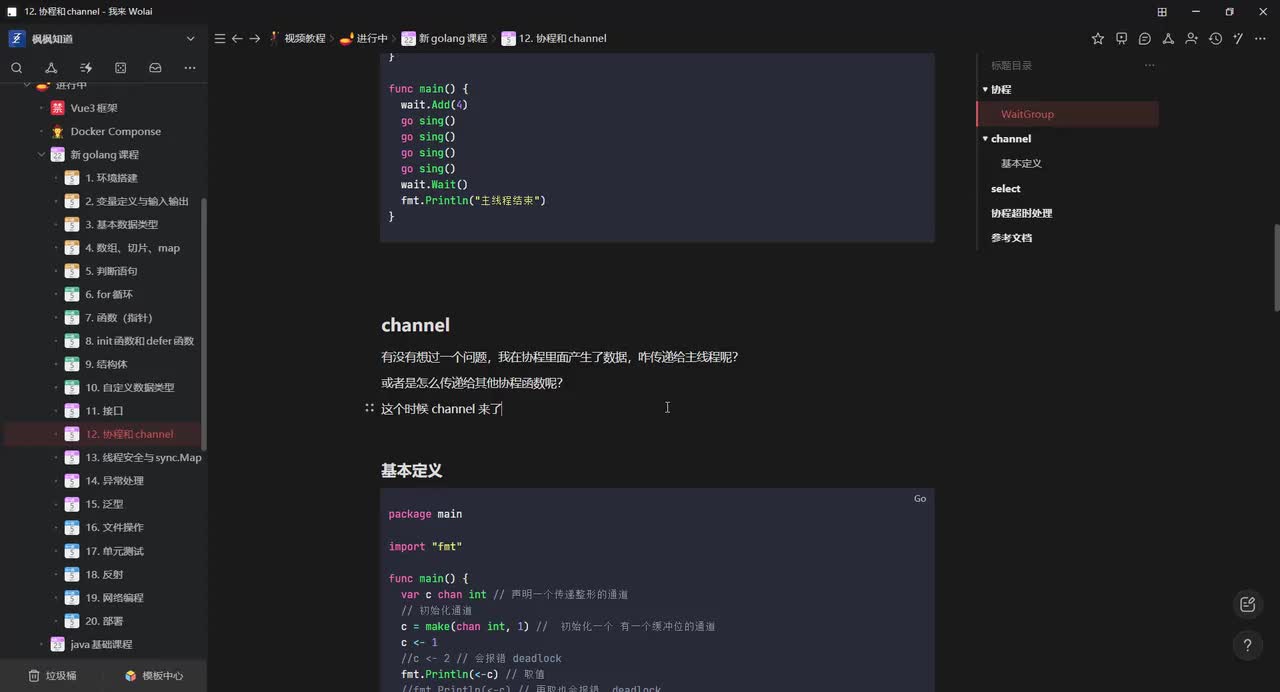Open the Go language selector on code block
1280x692 pixels.
coord(920,498)
